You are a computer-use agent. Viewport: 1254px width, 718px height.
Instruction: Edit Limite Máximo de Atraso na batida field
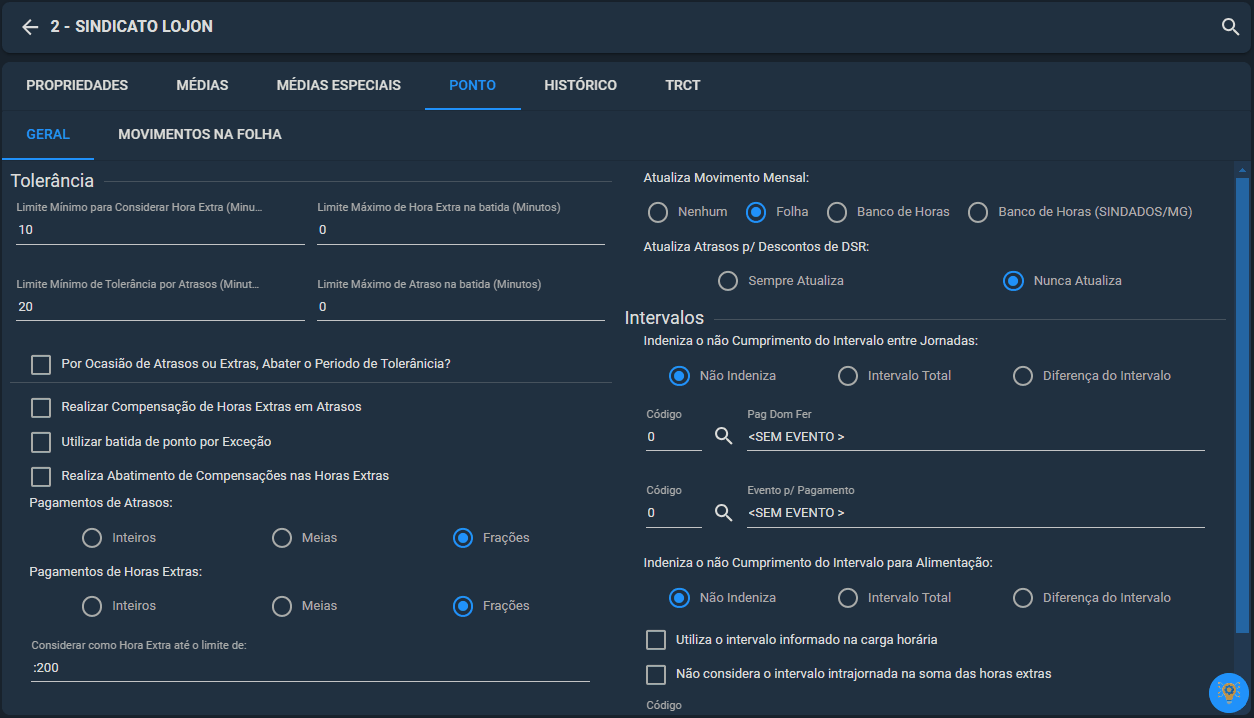coord(461,307)
